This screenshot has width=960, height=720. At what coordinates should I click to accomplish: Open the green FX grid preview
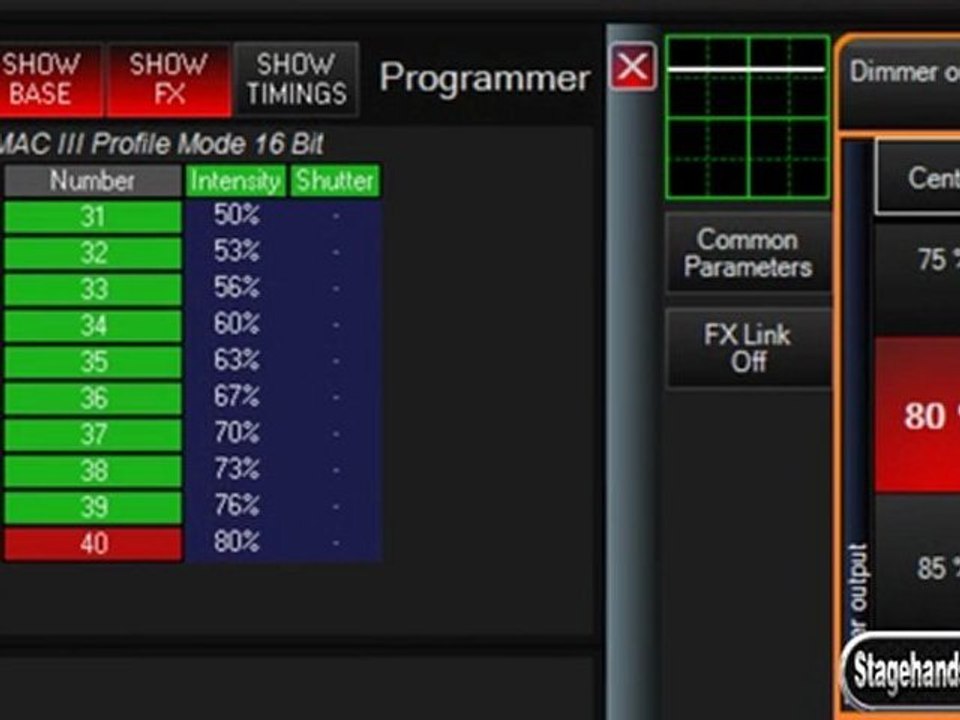(748, 118)
